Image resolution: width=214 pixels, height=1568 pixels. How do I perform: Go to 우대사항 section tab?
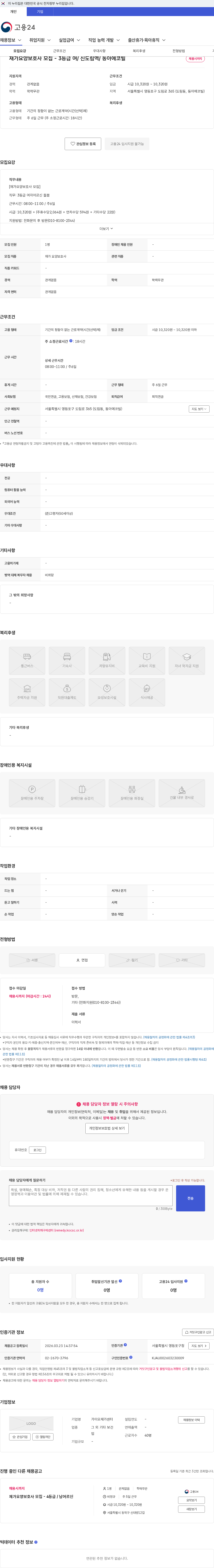click(x=99, y=51)
